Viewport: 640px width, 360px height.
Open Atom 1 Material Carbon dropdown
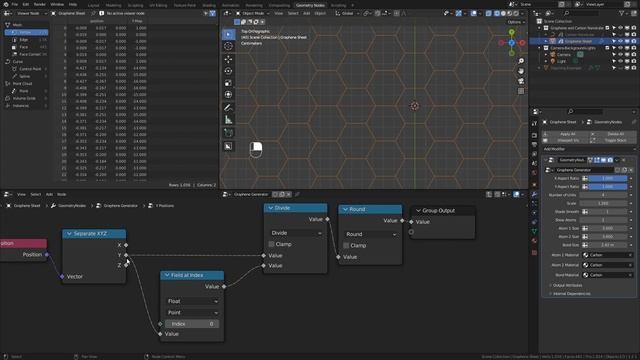point(607,255)
